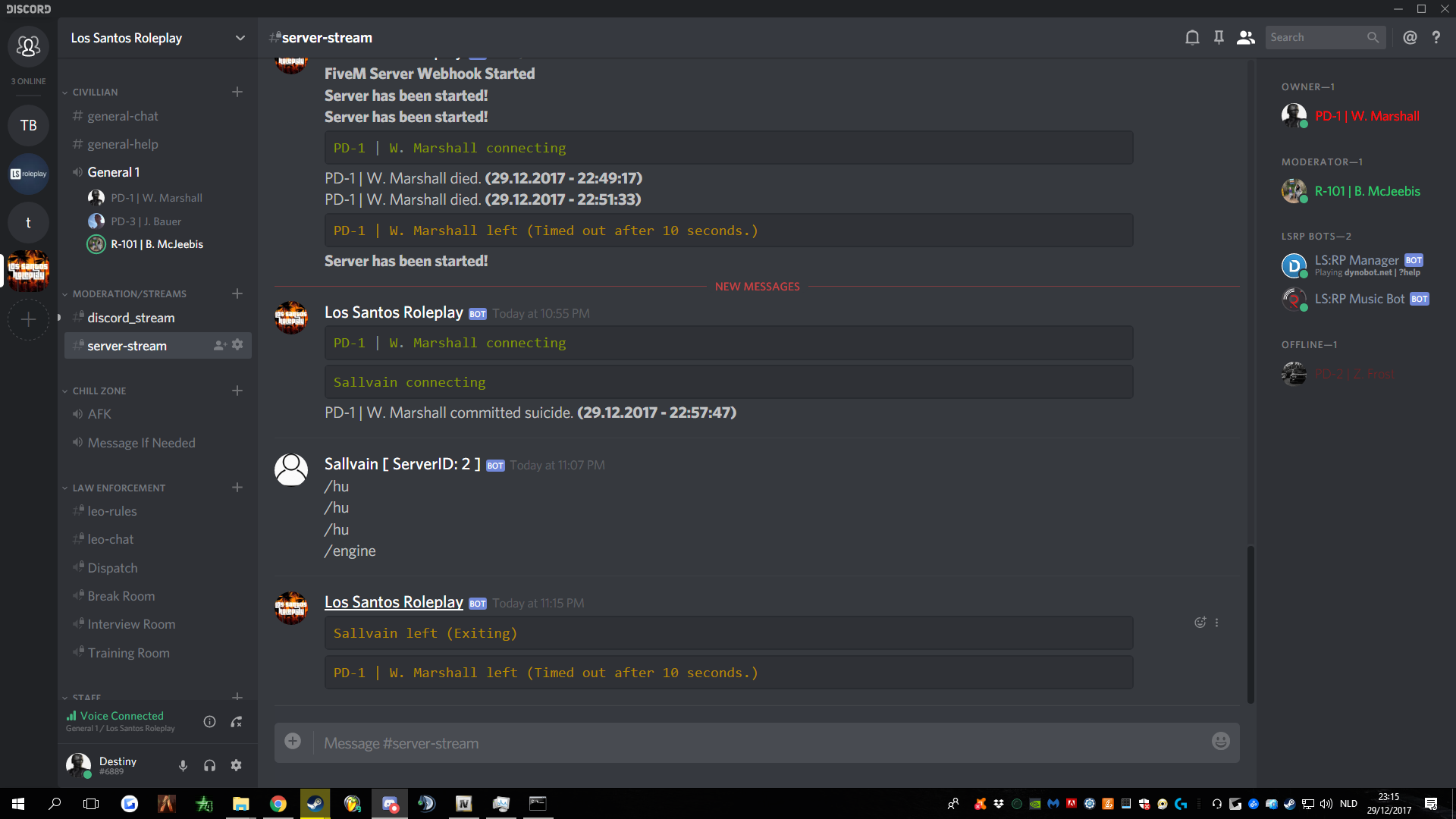
Task: Click Los Santos Roleplay bot username link
Action: 394,602
